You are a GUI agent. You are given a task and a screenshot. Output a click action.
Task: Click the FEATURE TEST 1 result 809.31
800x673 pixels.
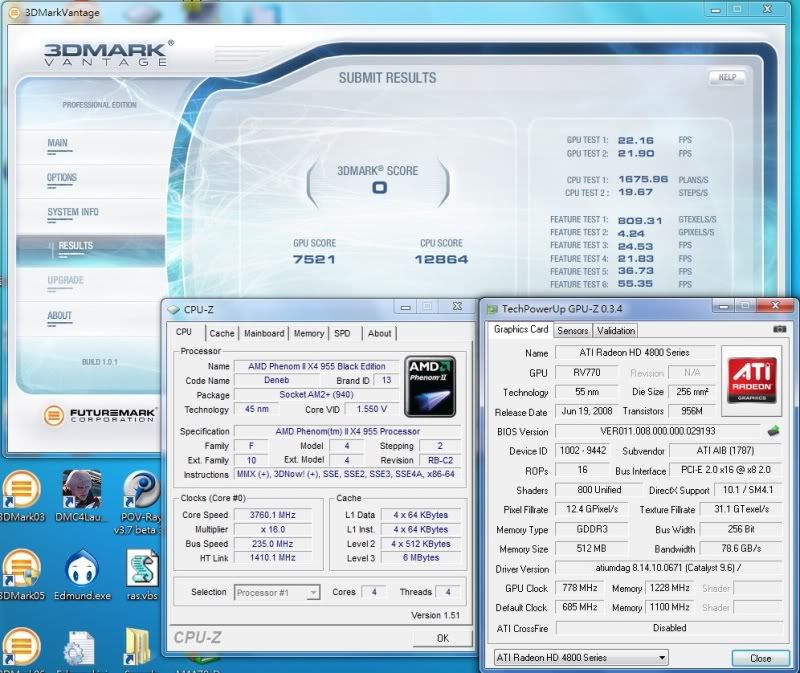[640, 220]
